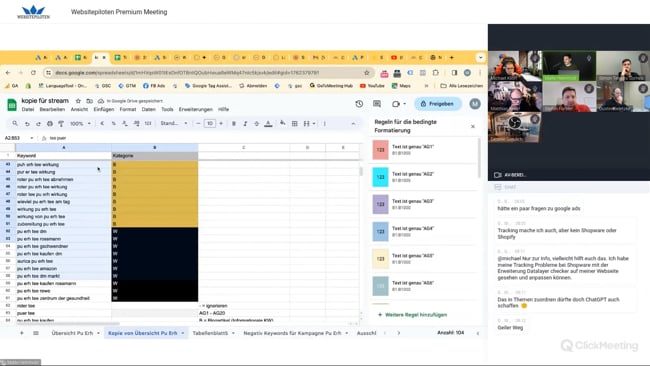Select the column A header
Screen dimensions: 650x366
(x=63, y=148)
